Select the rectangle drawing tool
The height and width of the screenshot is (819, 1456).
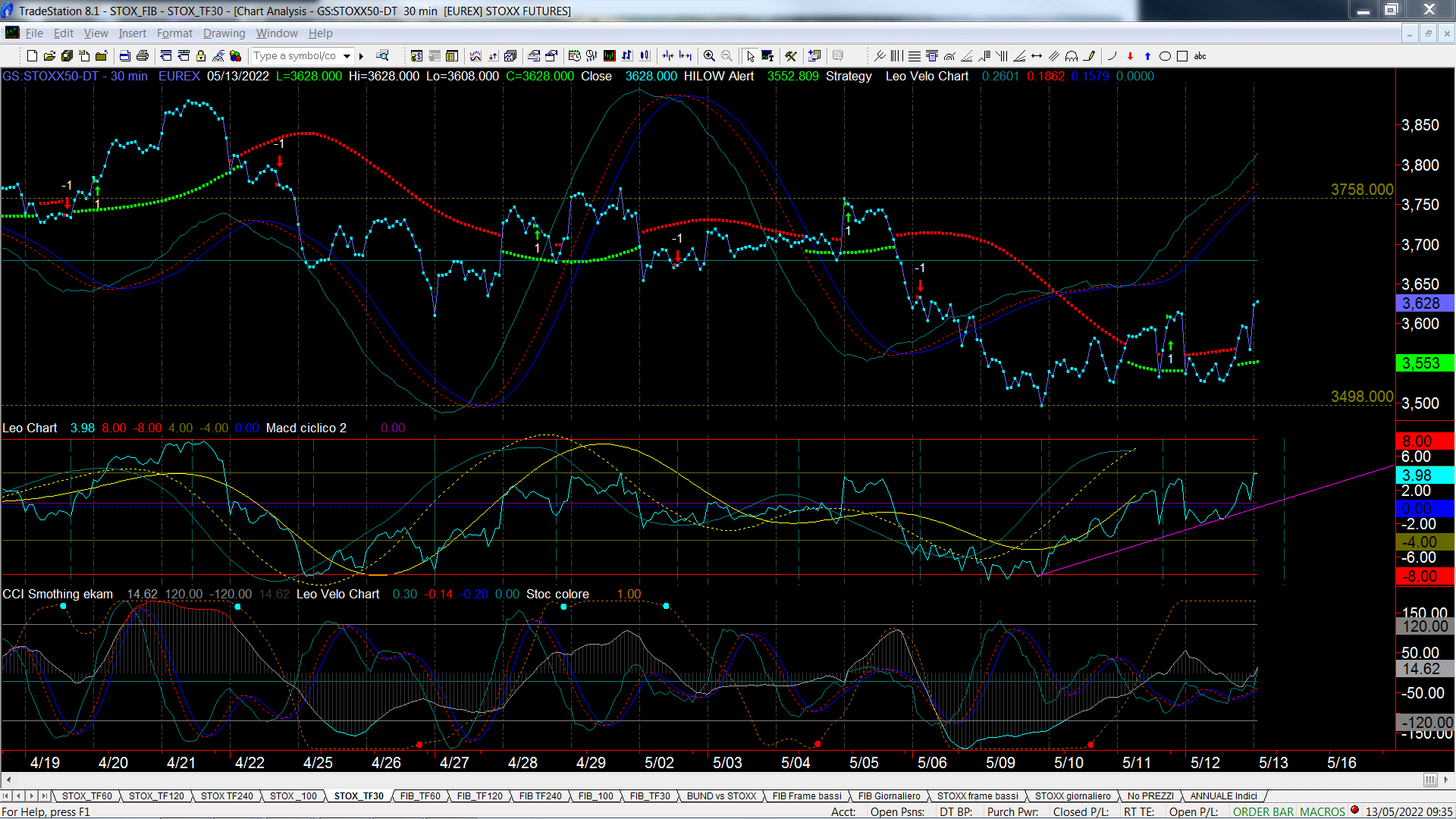[x=1181, y=56]
